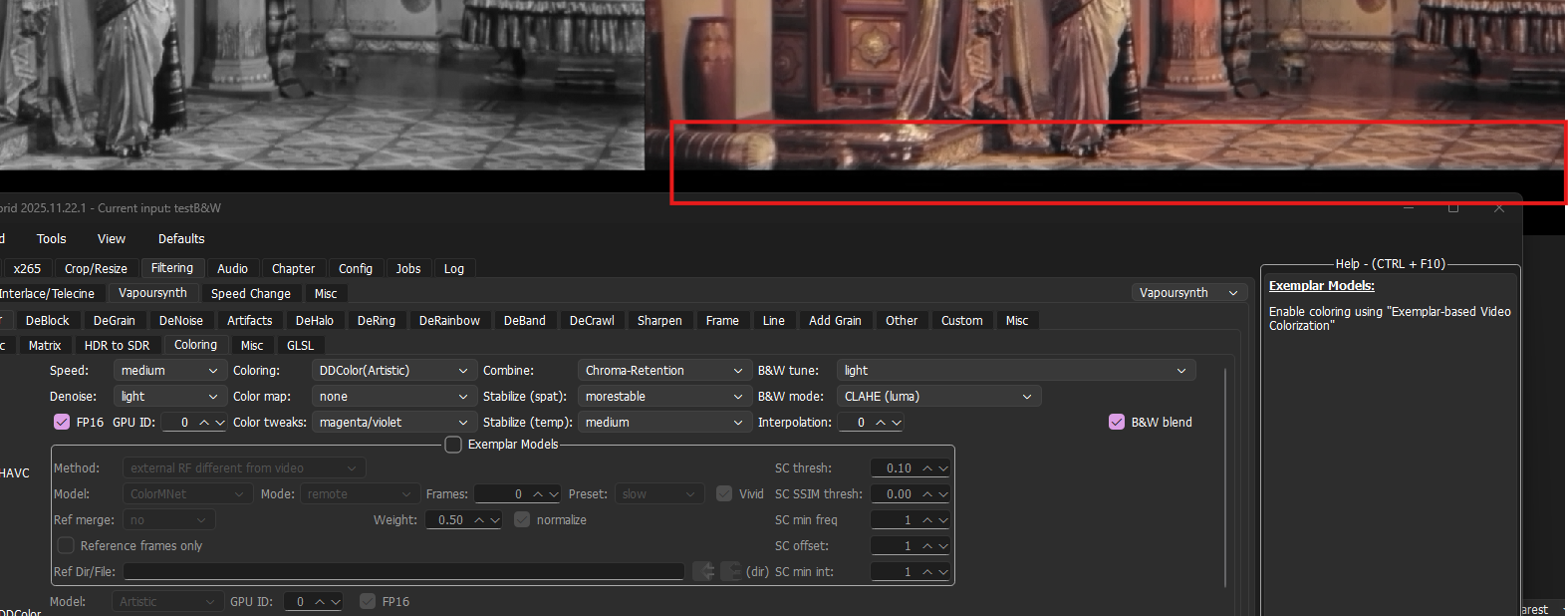Select the HDR to SDR tab

point(117,346)
